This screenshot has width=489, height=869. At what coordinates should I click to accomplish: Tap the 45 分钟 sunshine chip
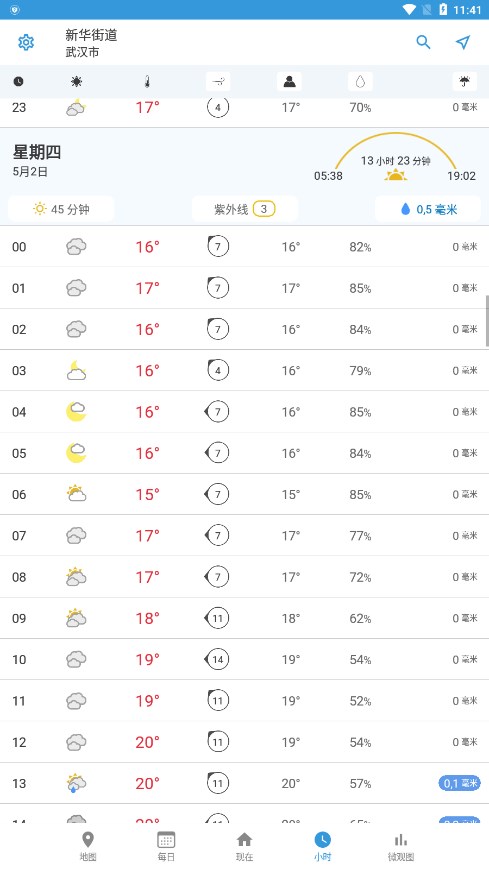(61, 209)
